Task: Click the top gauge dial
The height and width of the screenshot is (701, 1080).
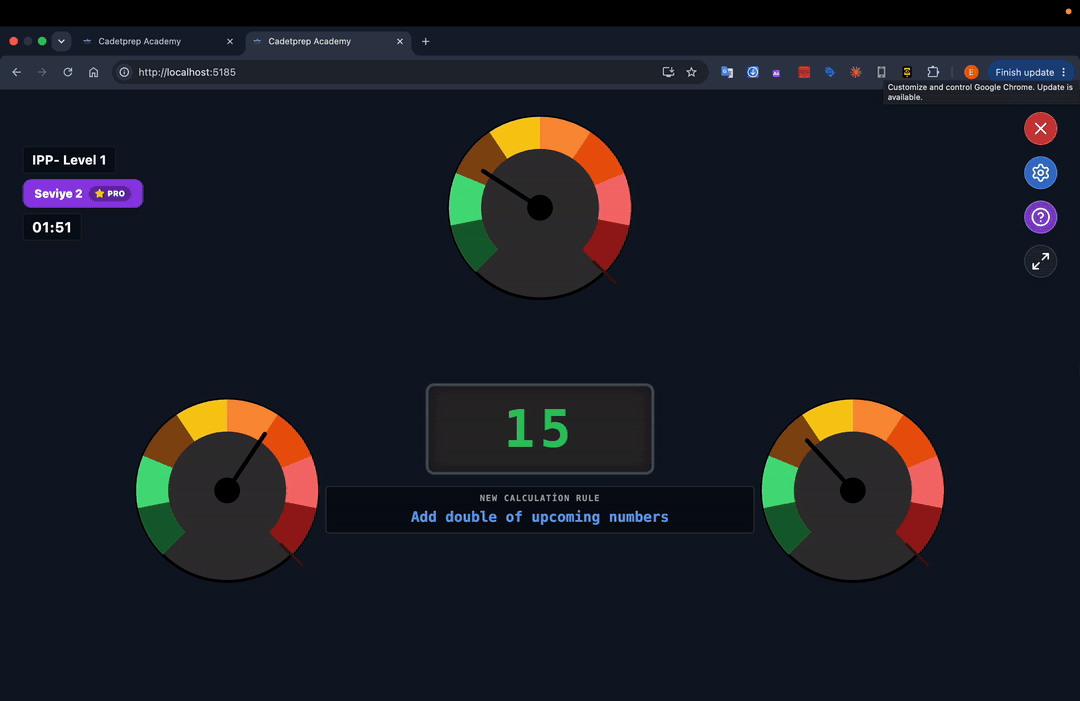Action: [540, 207]
